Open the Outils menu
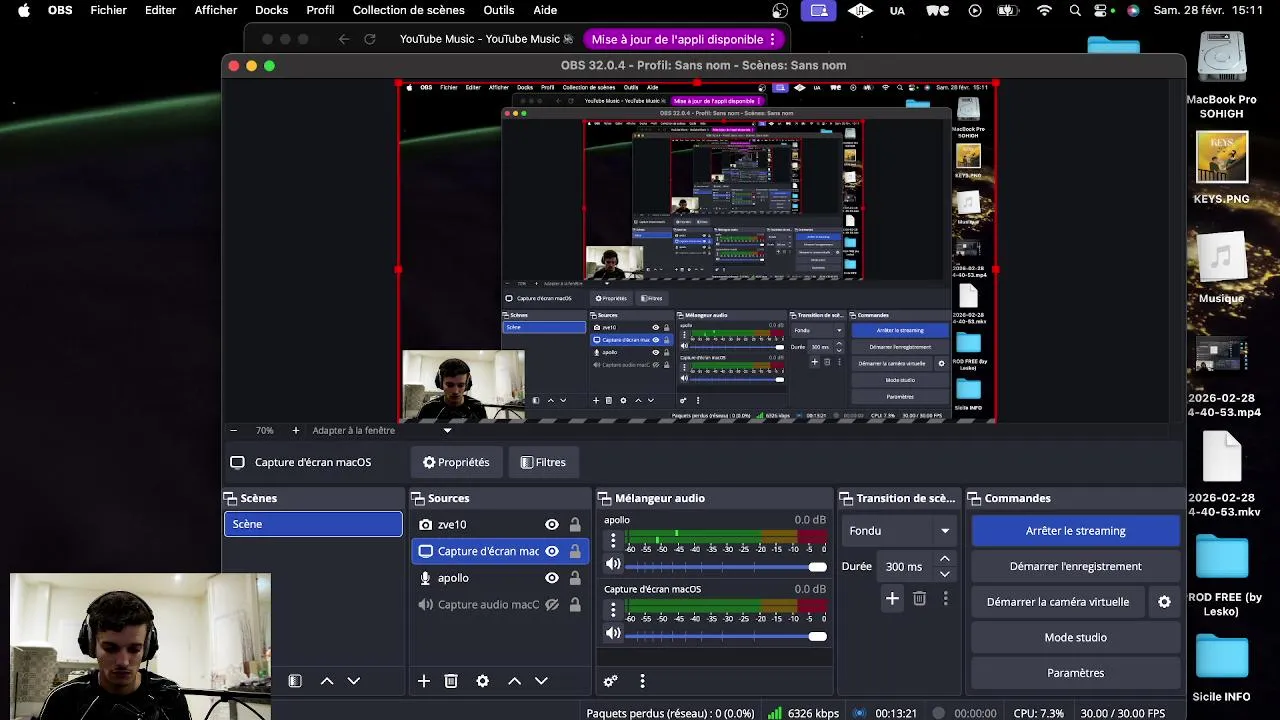This screenshot has height=720, width=1280. (498, 10)
